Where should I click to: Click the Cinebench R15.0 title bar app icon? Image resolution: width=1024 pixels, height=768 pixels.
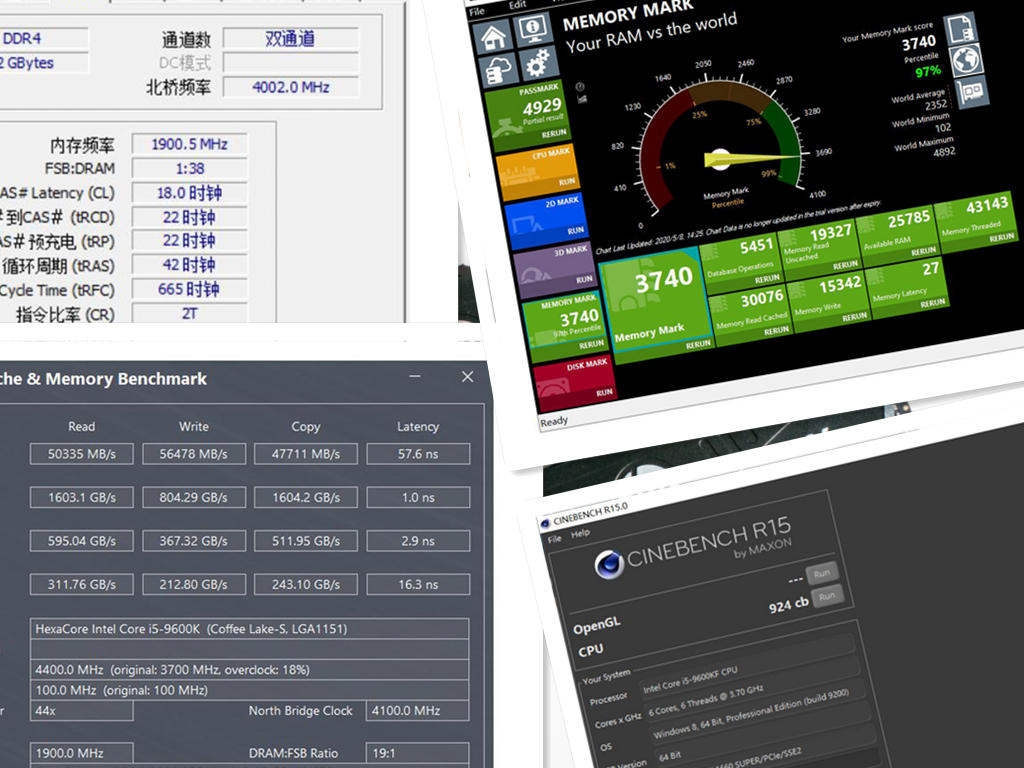coord(545,523)
